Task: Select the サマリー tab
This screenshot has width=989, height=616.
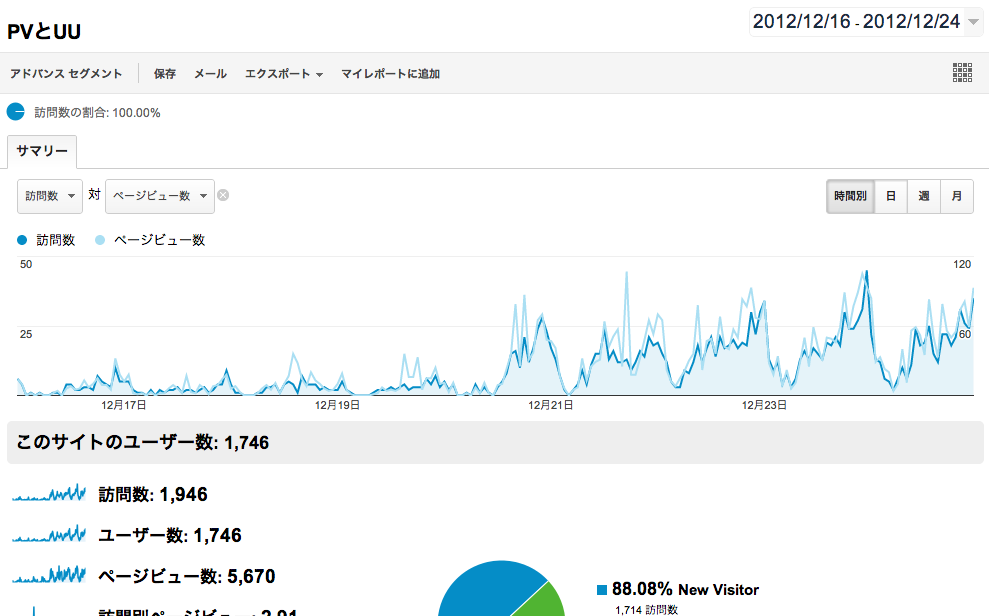Action: [42, 151]
